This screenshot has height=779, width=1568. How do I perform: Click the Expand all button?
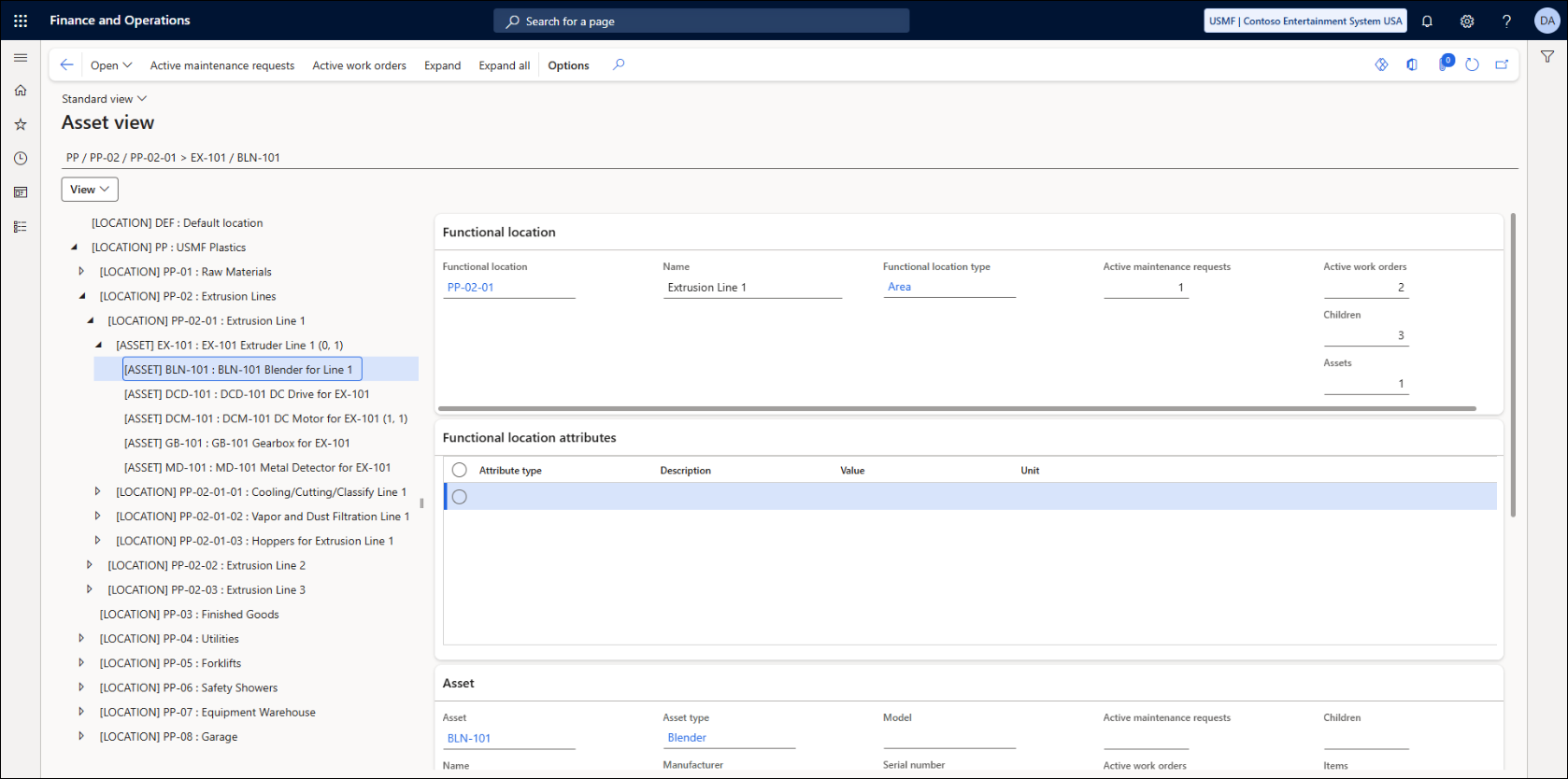point(504,65)
